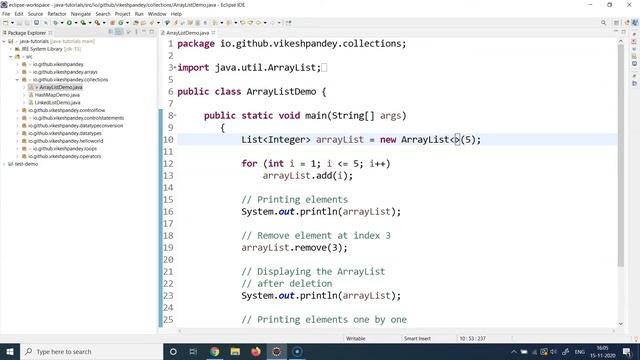
Task: Minimize the editor area
Action: tap(616, 32)
